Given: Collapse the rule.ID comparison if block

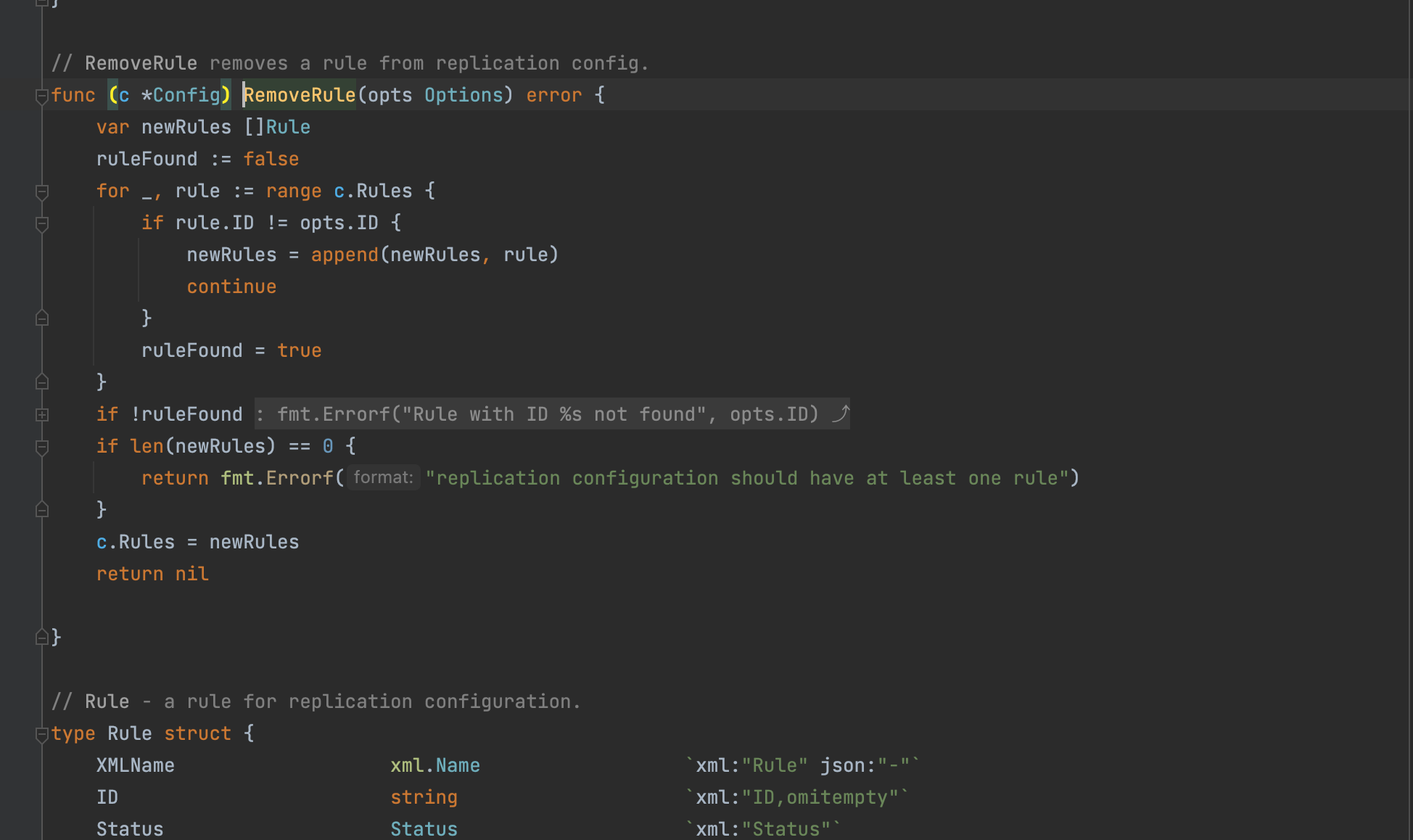Looking at the screenshot, I should pyautogui.click(x=42, y=223).
